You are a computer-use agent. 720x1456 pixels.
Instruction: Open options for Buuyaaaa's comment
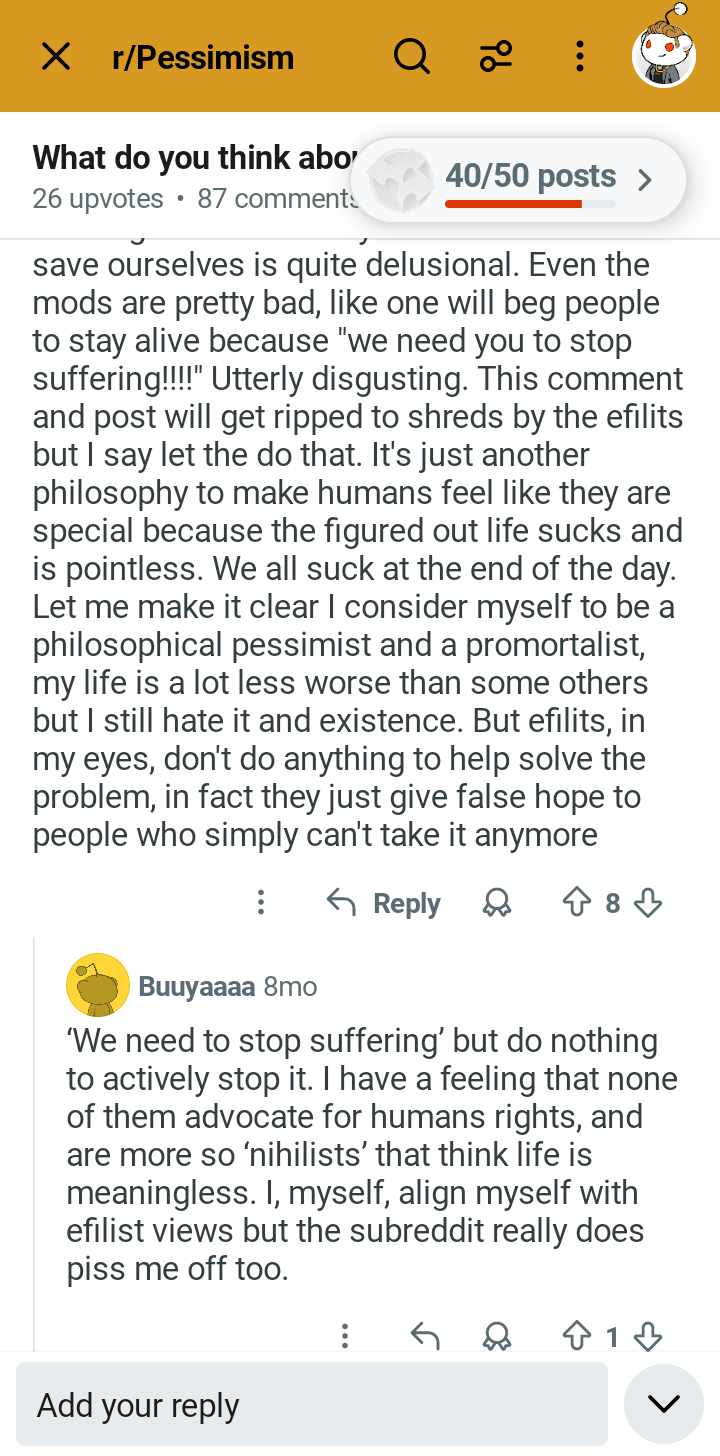click(344, 1337)
